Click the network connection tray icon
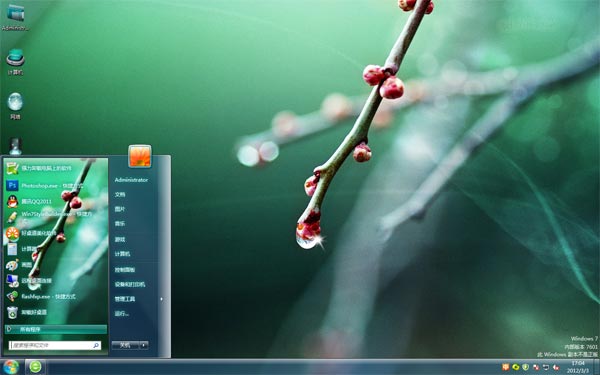Screen dimensions: 600x375 pos(546,367)
